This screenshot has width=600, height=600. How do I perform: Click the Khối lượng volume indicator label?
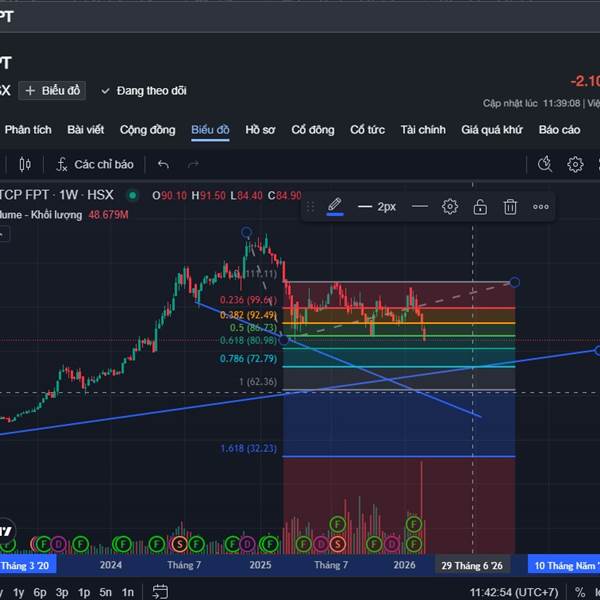pos(41,215)
